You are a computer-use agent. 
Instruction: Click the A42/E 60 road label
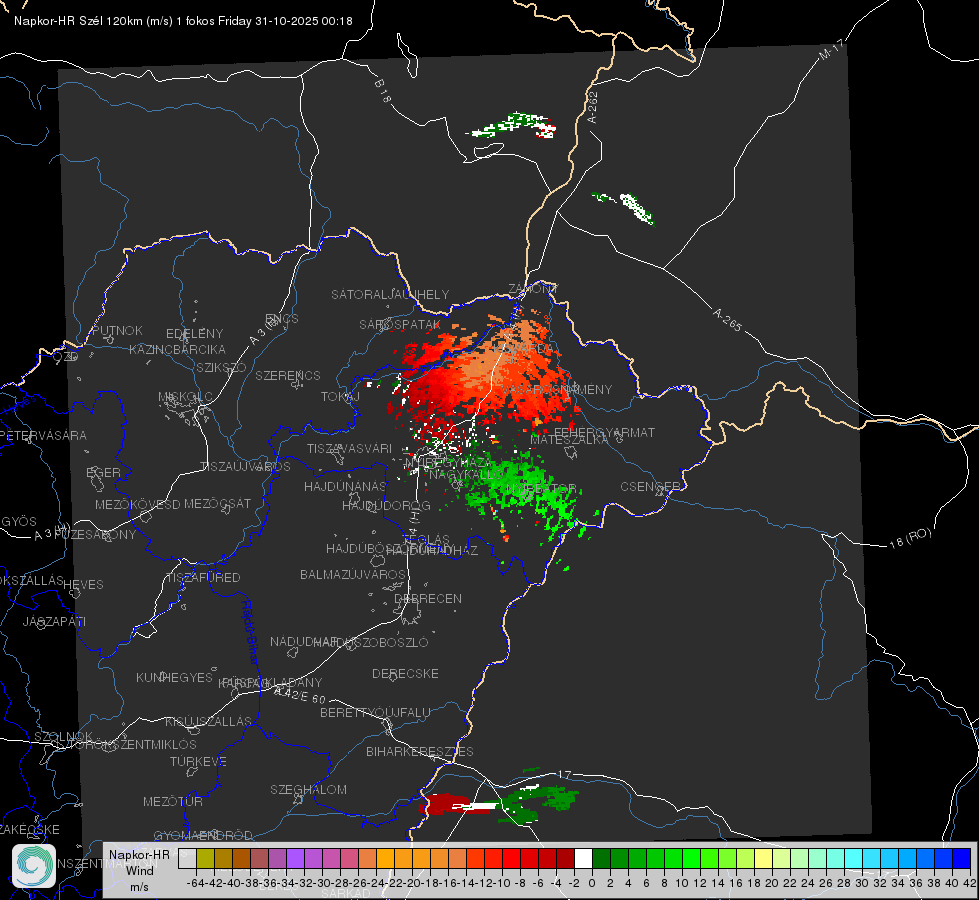pyautogui.click(x=300, y=695)
